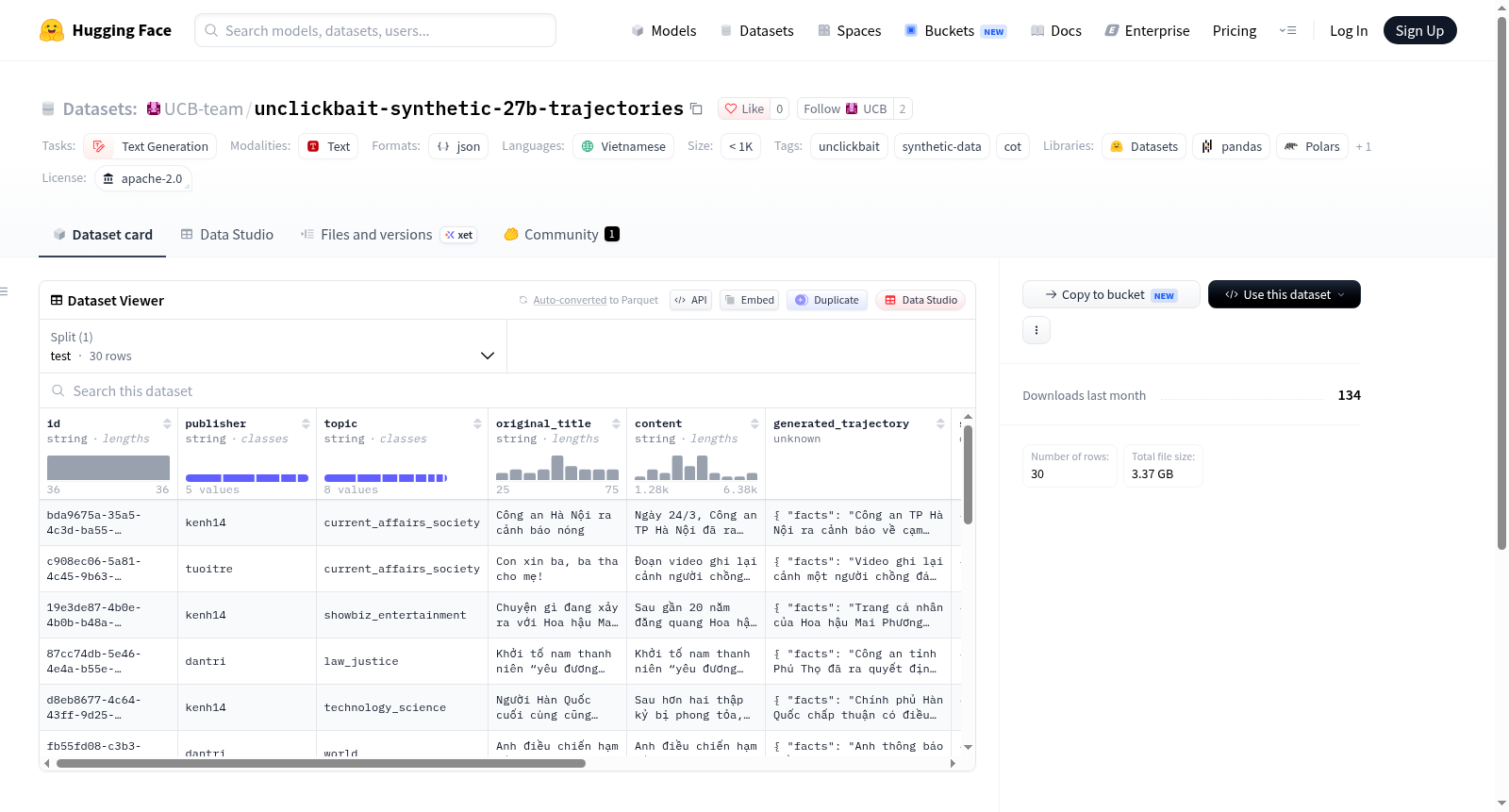Sort the content column
The height and width of the screenshot is (812, 1509).
pyautogui.click(x=754, y=423)
